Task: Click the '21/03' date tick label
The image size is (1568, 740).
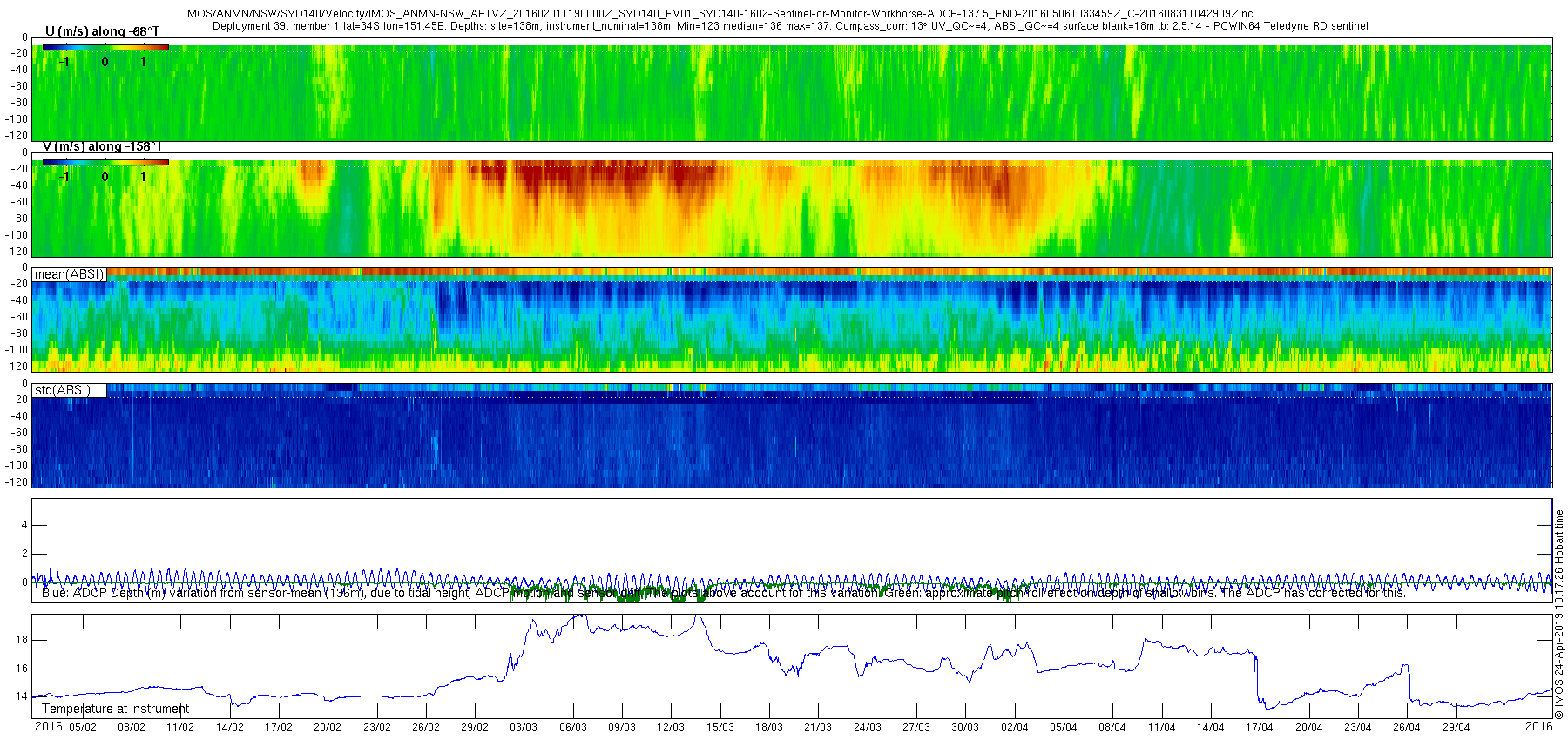Action: [818, 728]
